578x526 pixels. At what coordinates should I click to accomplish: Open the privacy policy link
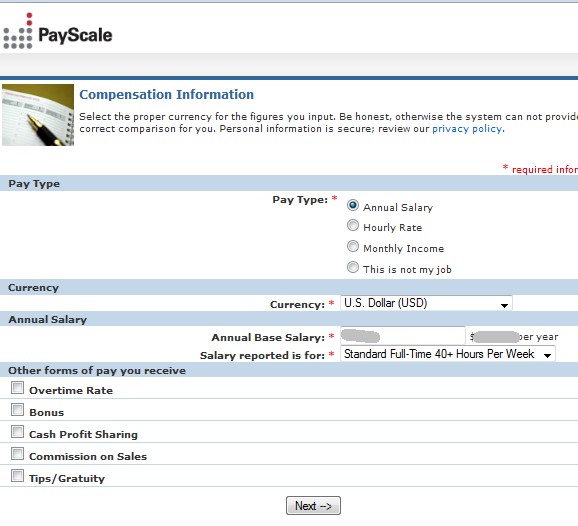coord(467,129)
